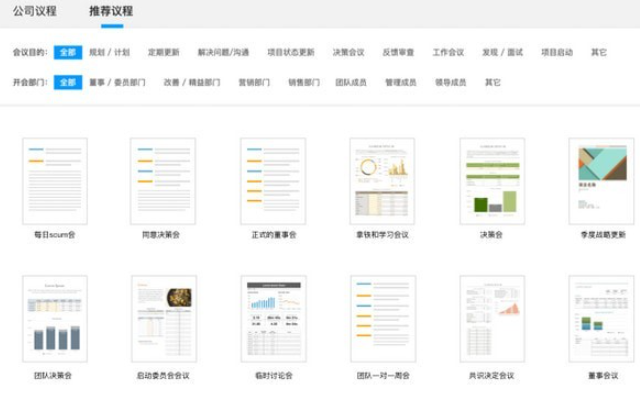The image size is (640, 396).
Task: Filter by 改善 / 精益部门 department
Action: pos(192,82)
